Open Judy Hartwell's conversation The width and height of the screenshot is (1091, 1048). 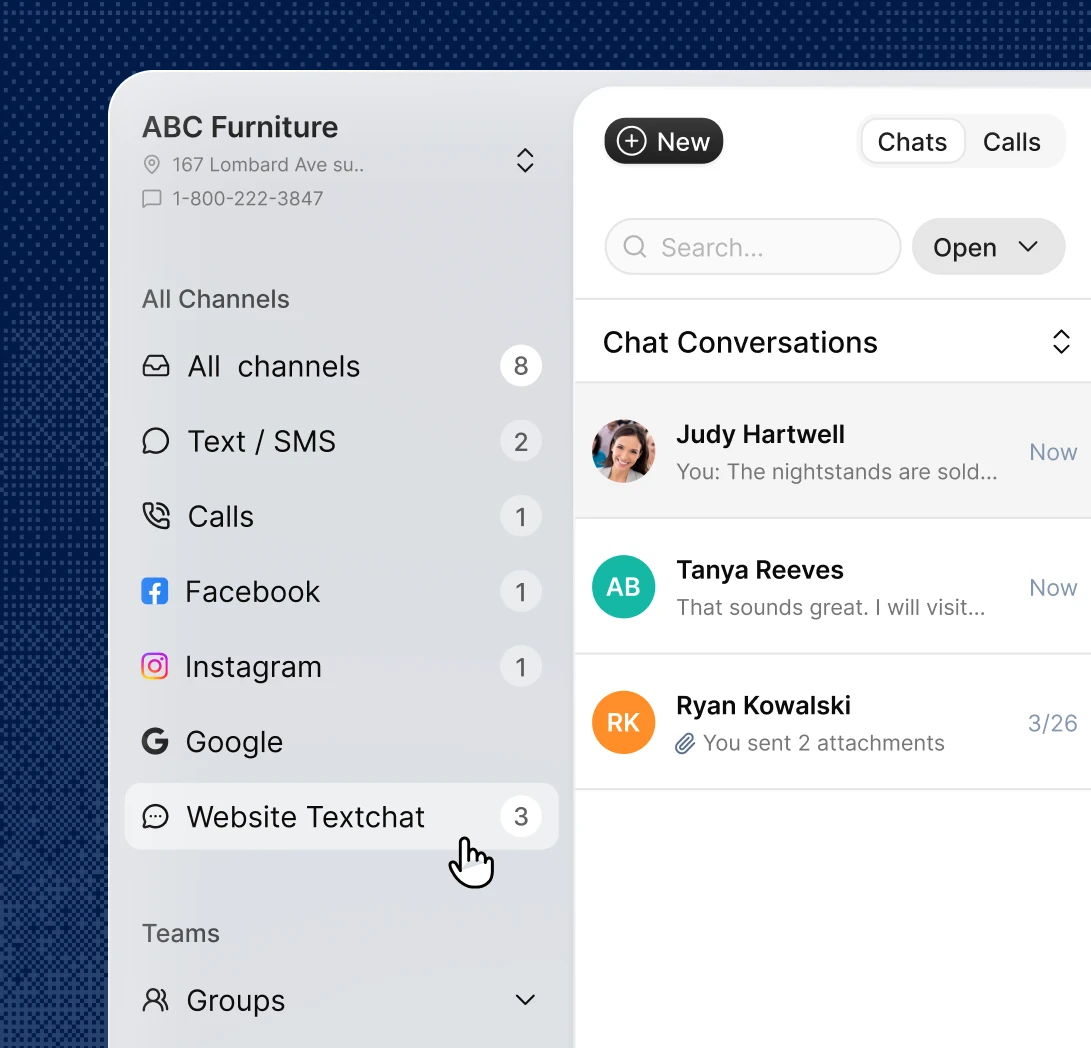coord(833,451)
